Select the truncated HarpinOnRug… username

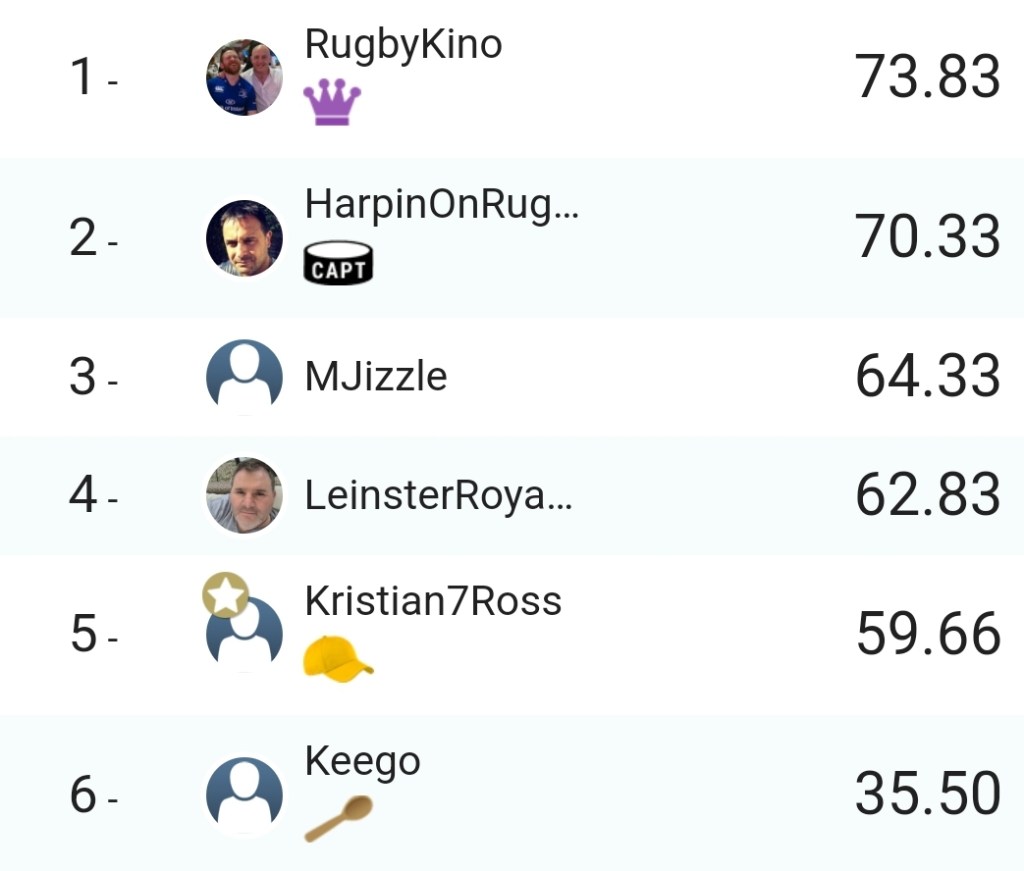pyautogui.click(x=441, y=205)
